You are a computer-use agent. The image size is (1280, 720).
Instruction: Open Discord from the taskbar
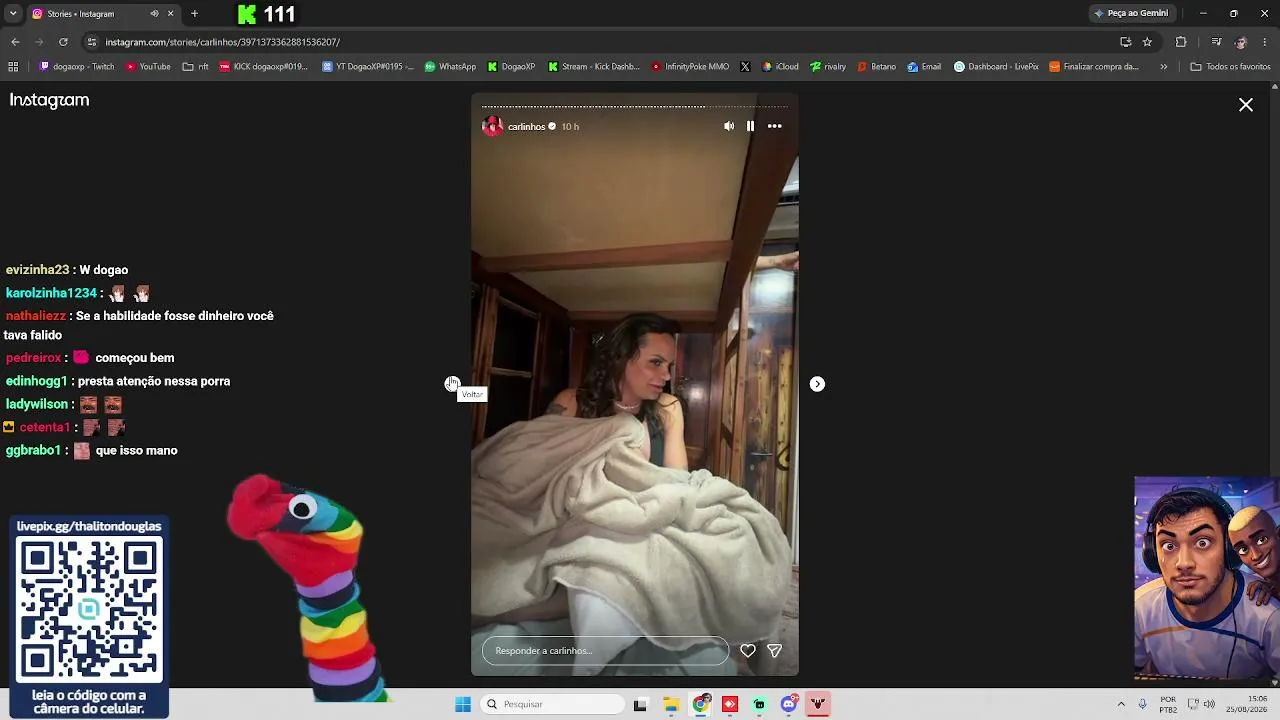(x=789, y=704)
